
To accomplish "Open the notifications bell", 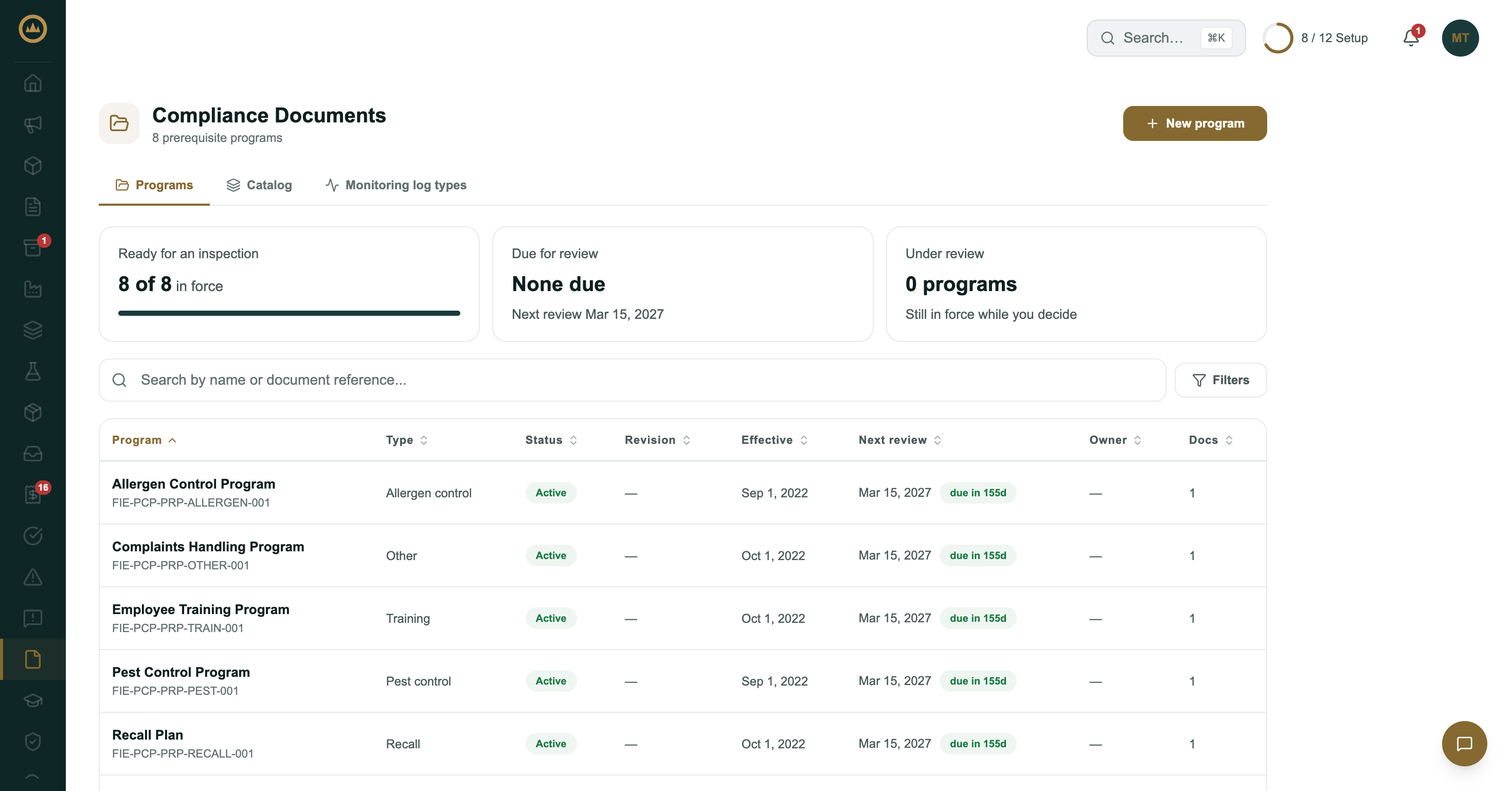I will click(1411, 38).
